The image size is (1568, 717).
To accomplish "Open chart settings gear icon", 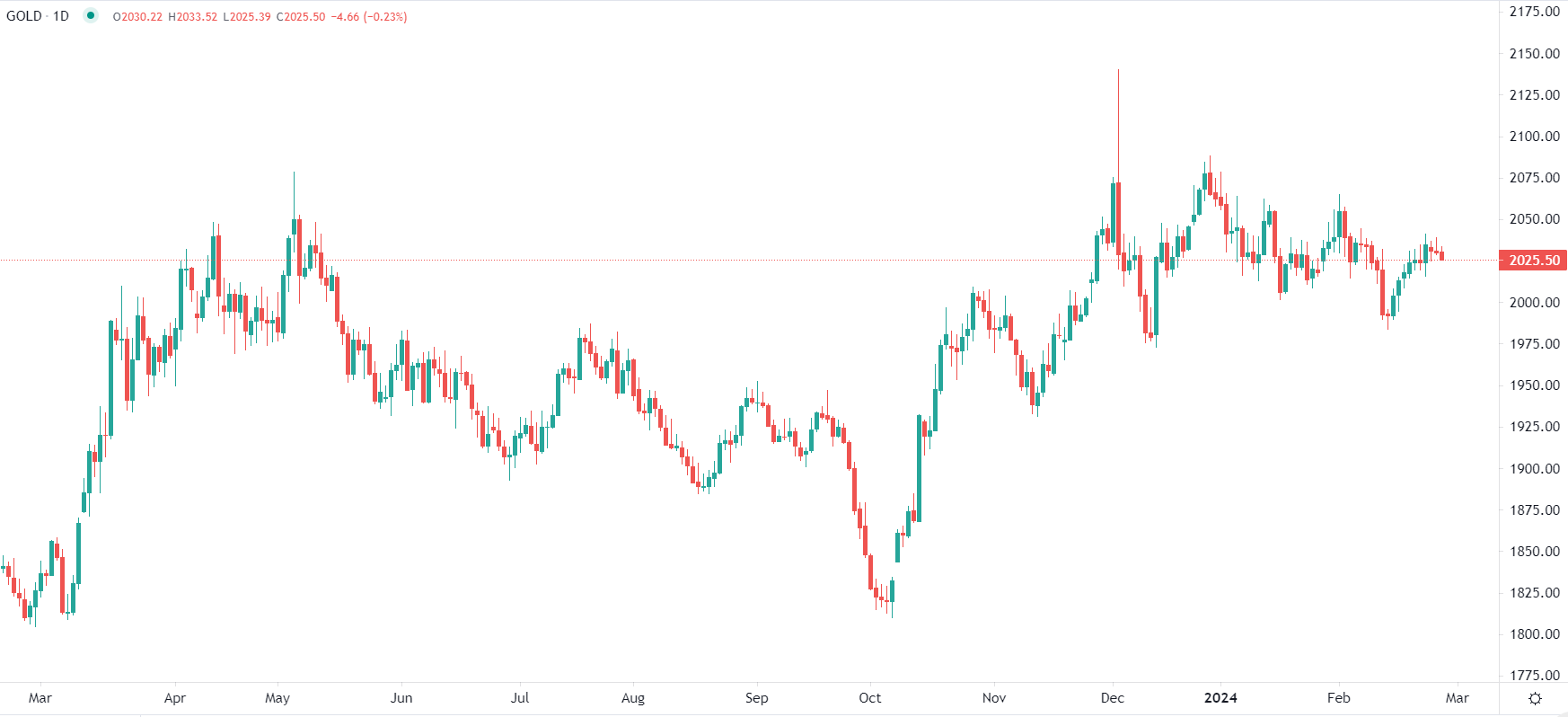I will point(1535,698).
